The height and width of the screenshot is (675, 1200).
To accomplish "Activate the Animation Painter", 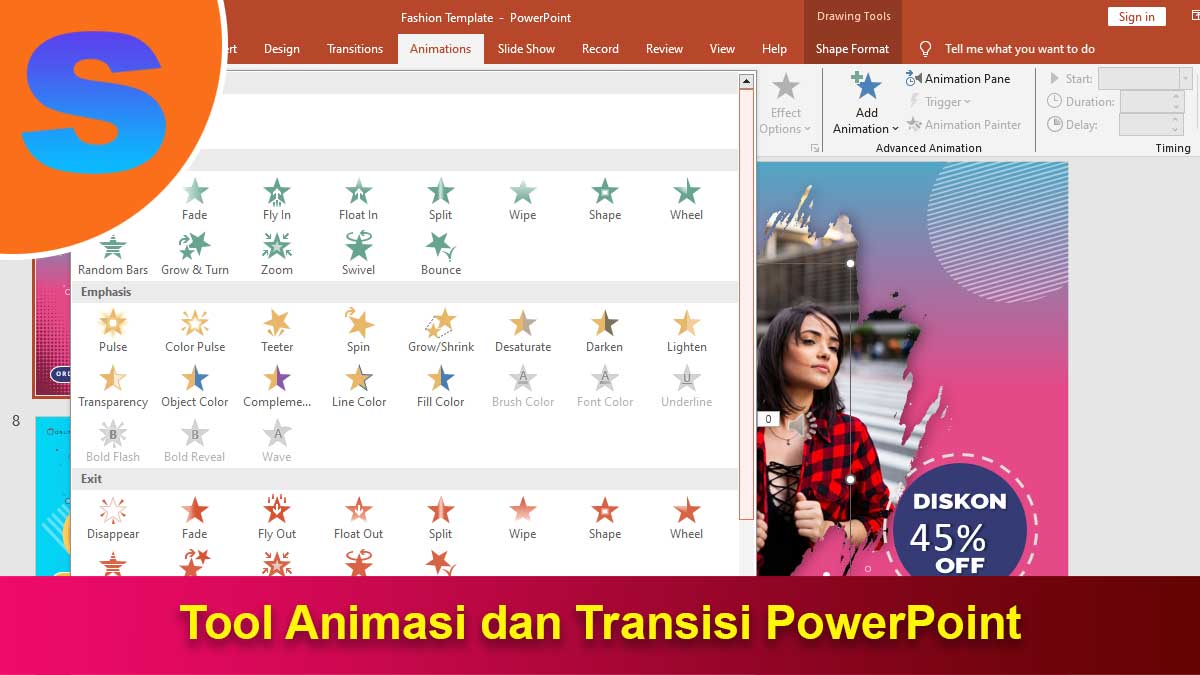I will tap(964, 125).
